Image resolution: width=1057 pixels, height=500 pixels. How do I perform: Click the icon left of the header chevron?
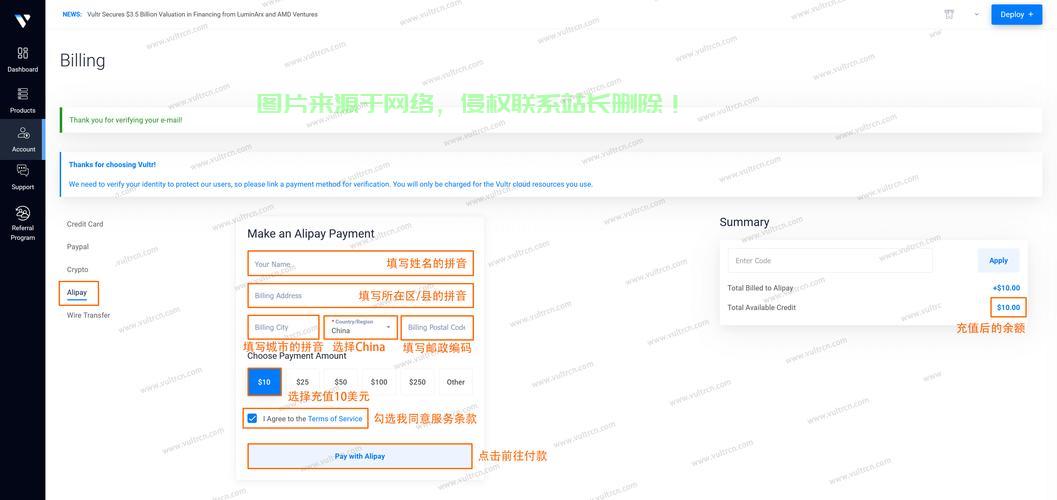point(949,14)
